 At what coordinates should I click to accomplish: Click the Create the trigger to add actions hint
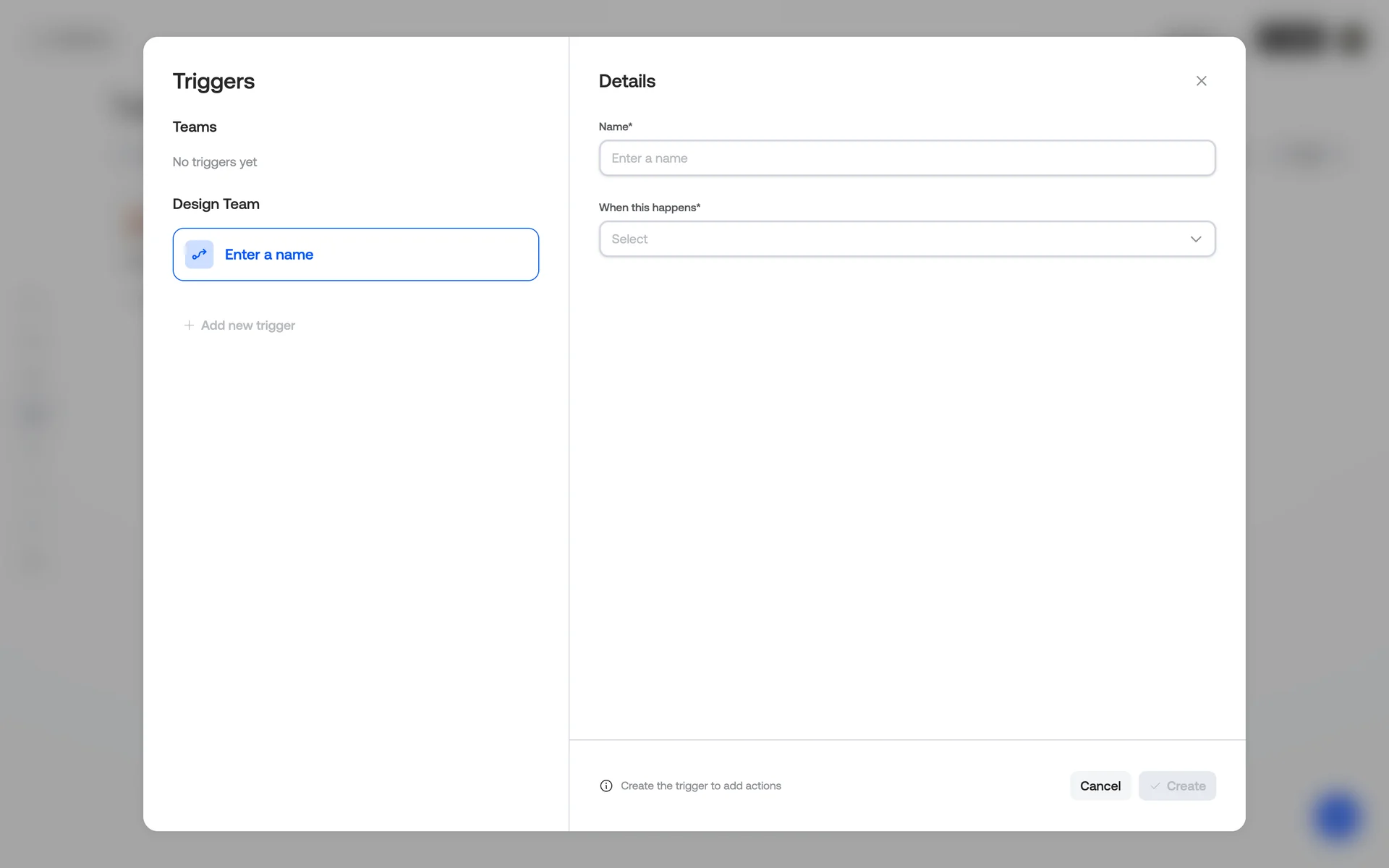click(700, 786)
